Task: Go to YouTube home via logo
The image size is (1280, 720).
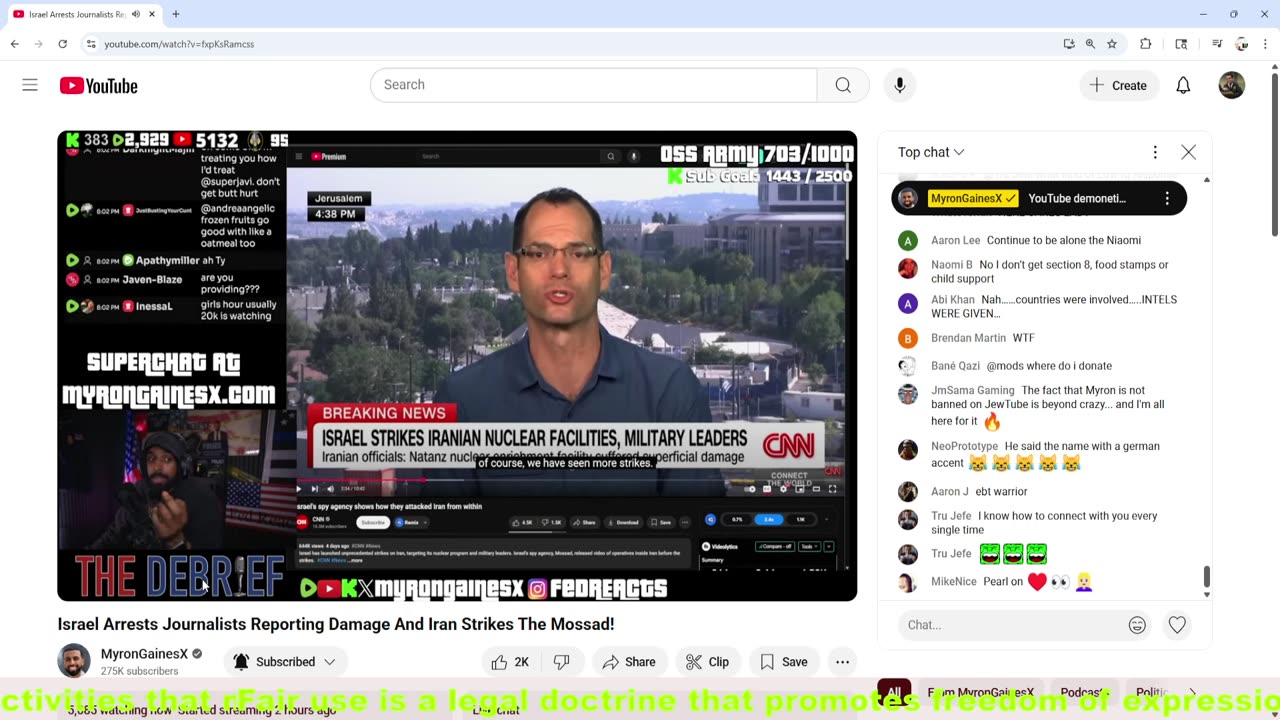Action: click(x=98, y=86)
